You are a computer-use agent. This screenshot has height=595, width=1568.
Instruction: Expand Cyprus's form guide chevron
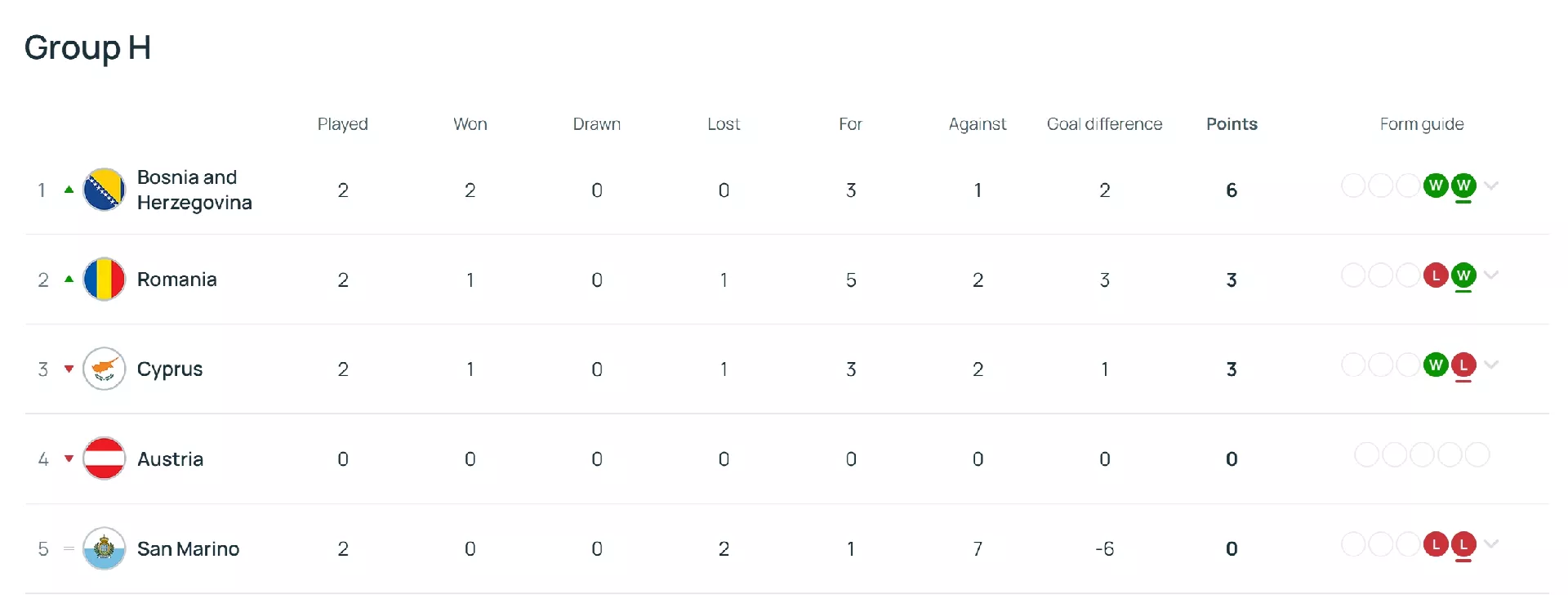click(1491, 365)
